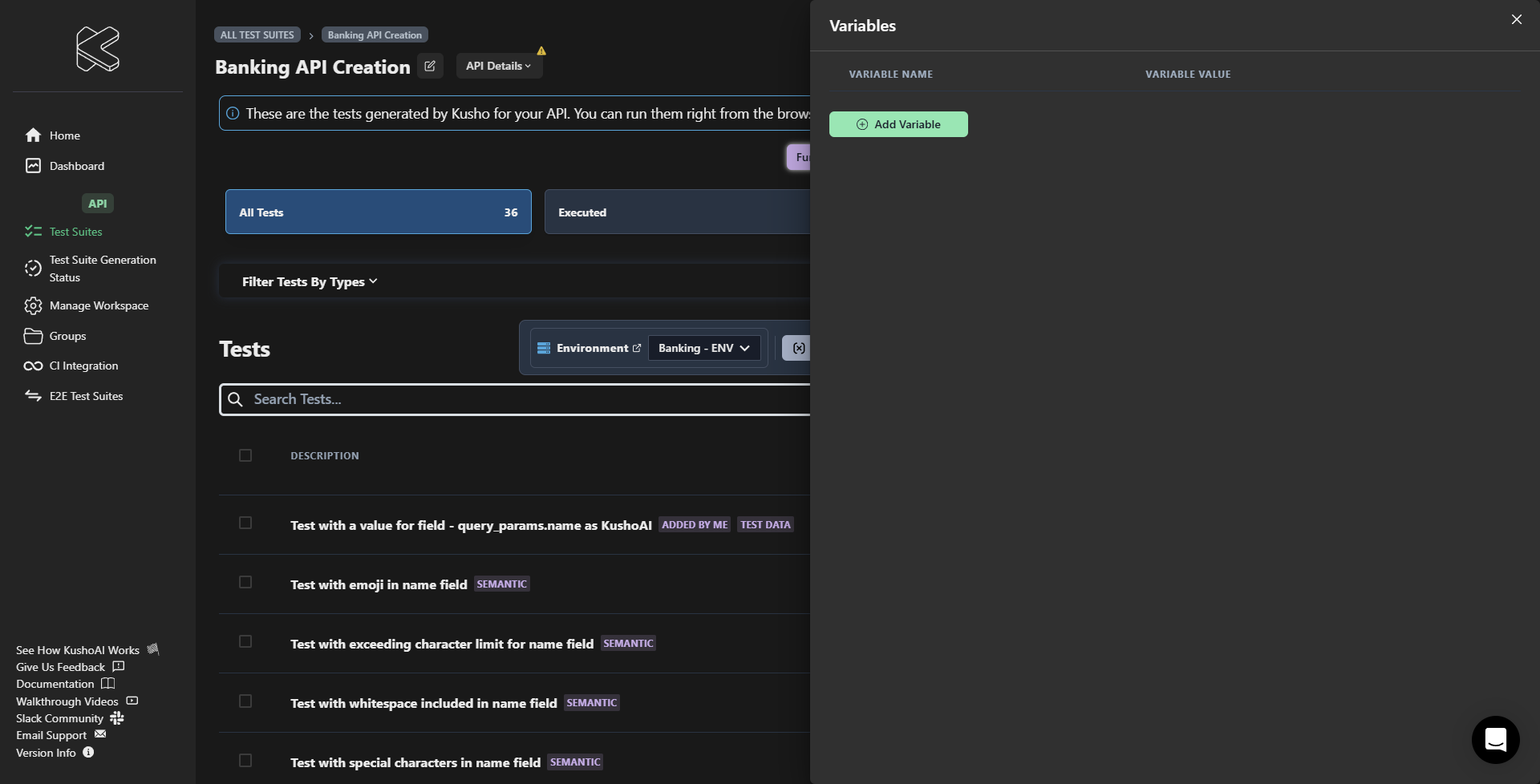Click the Groups folder icon

pyautogui.click(x=33, y=336)
